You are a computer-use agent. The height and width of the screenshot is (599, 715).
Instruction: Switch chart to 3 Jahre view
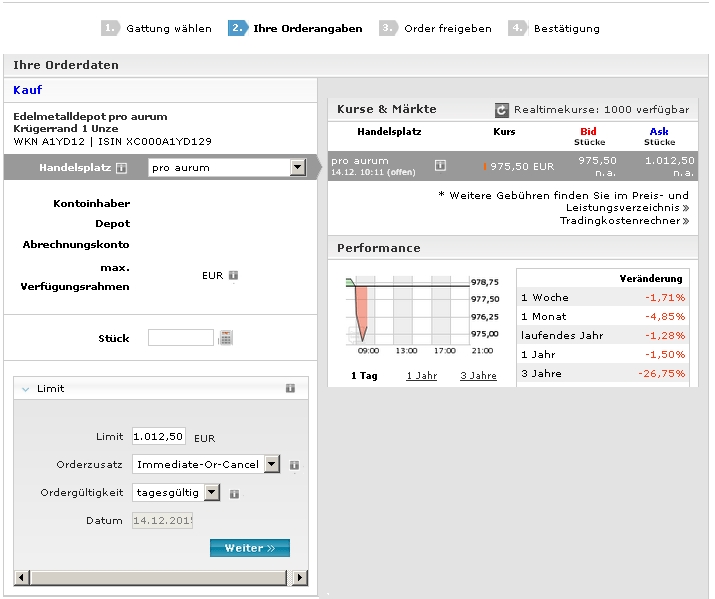pos(478,376)
